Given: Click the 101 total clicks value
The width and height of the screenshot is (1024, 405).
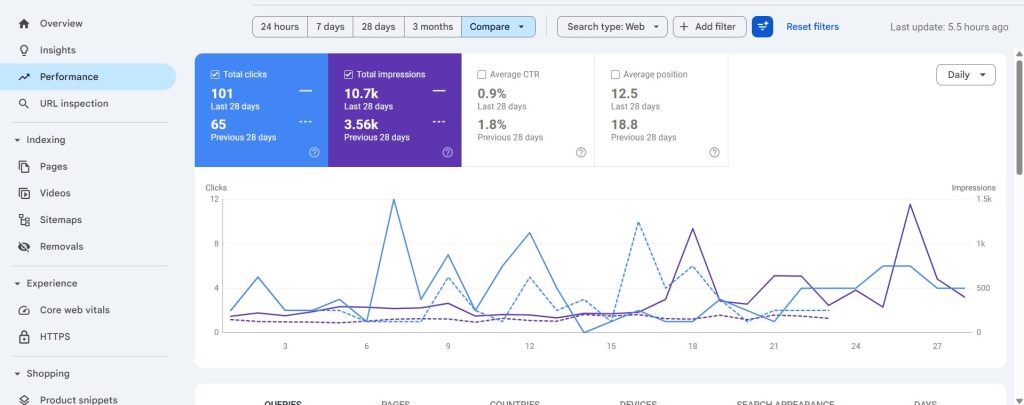Looking at the screenshot, I should (221, 93).
